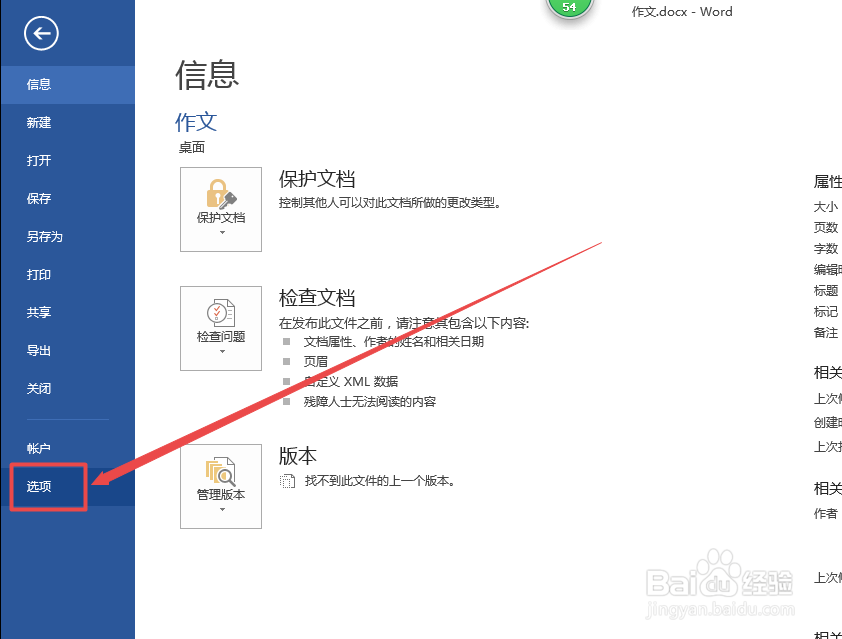The width and height of the screenshot is (842, 639).
Task: Click the green 54 badge at top
Action: (x=570, y=7)
